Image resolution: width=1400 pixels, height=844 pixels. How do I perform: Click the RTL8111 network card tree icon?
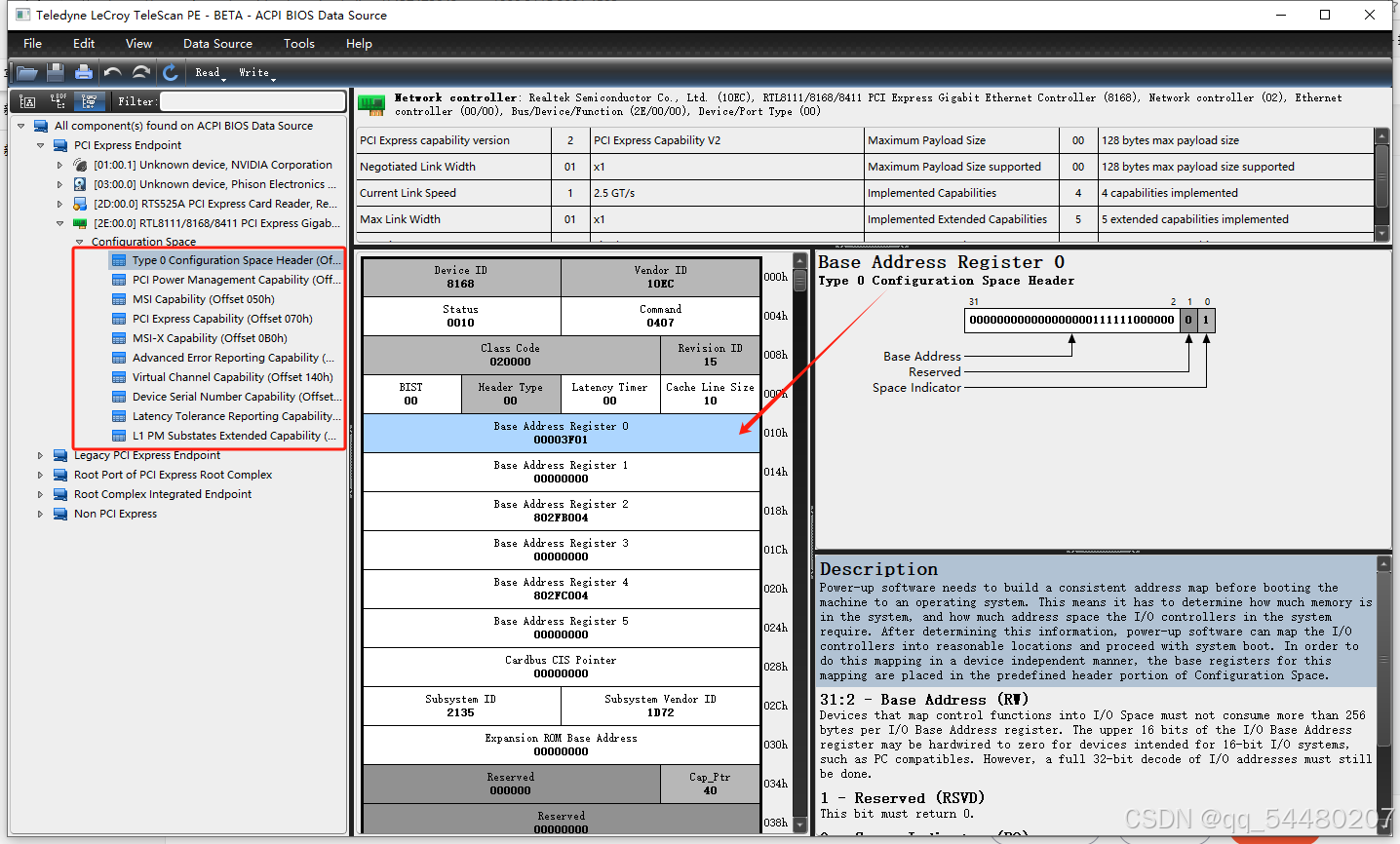coord(80,223)
